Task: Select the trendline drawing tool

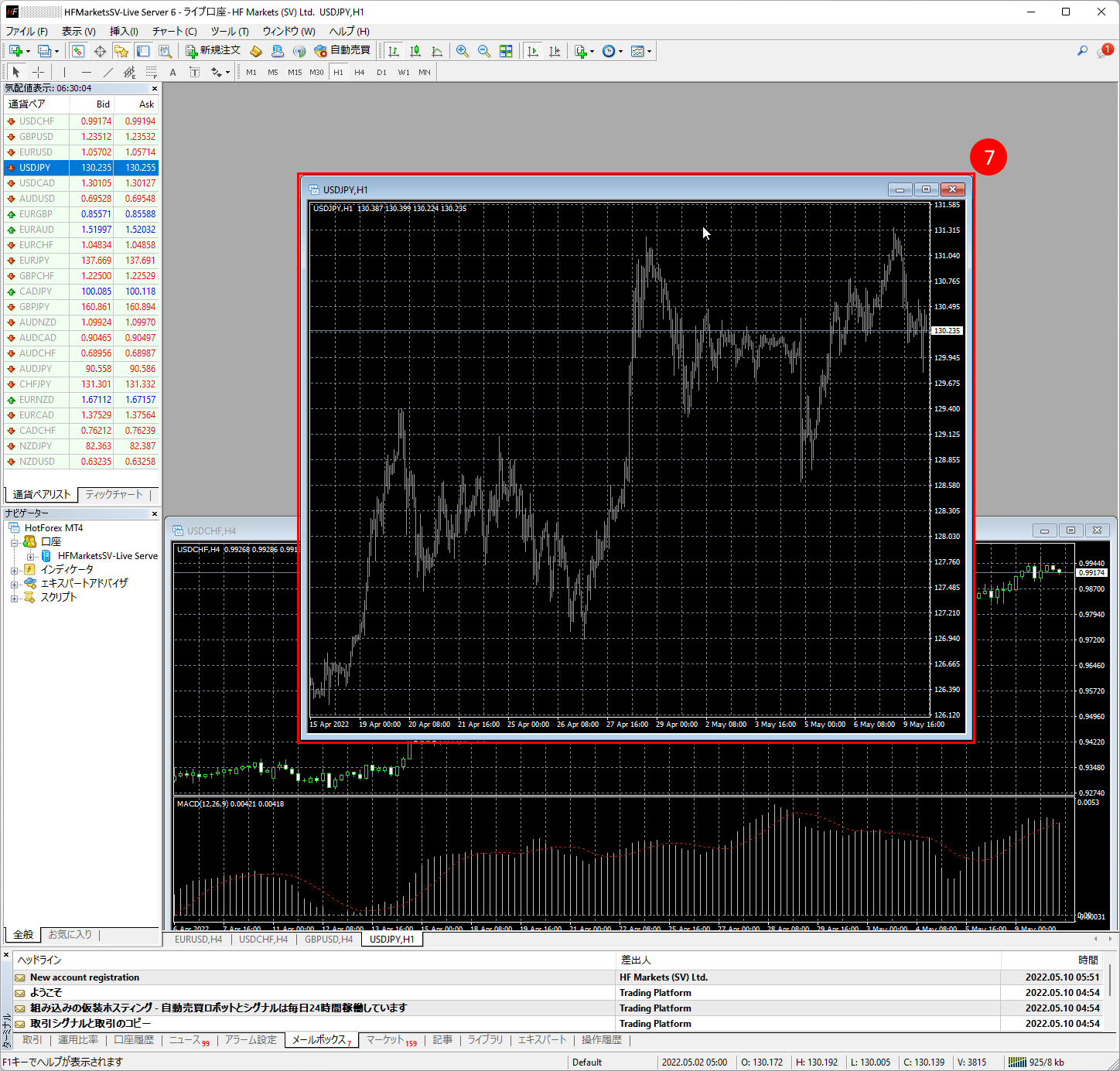Action: tap(108, 72)
